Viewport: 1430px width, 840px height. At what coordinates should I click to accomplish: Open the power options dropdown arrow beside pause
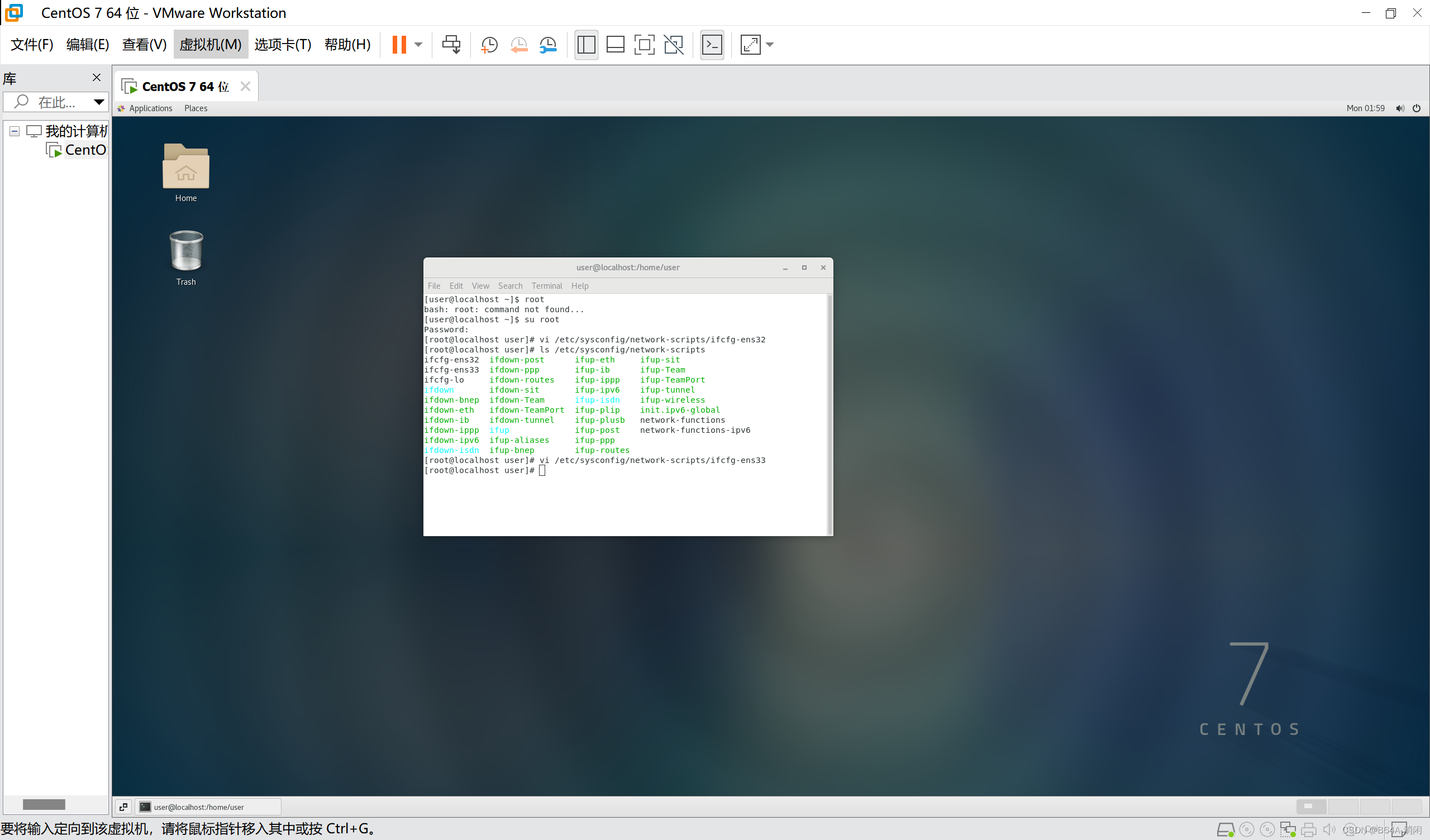coord(418,44)
